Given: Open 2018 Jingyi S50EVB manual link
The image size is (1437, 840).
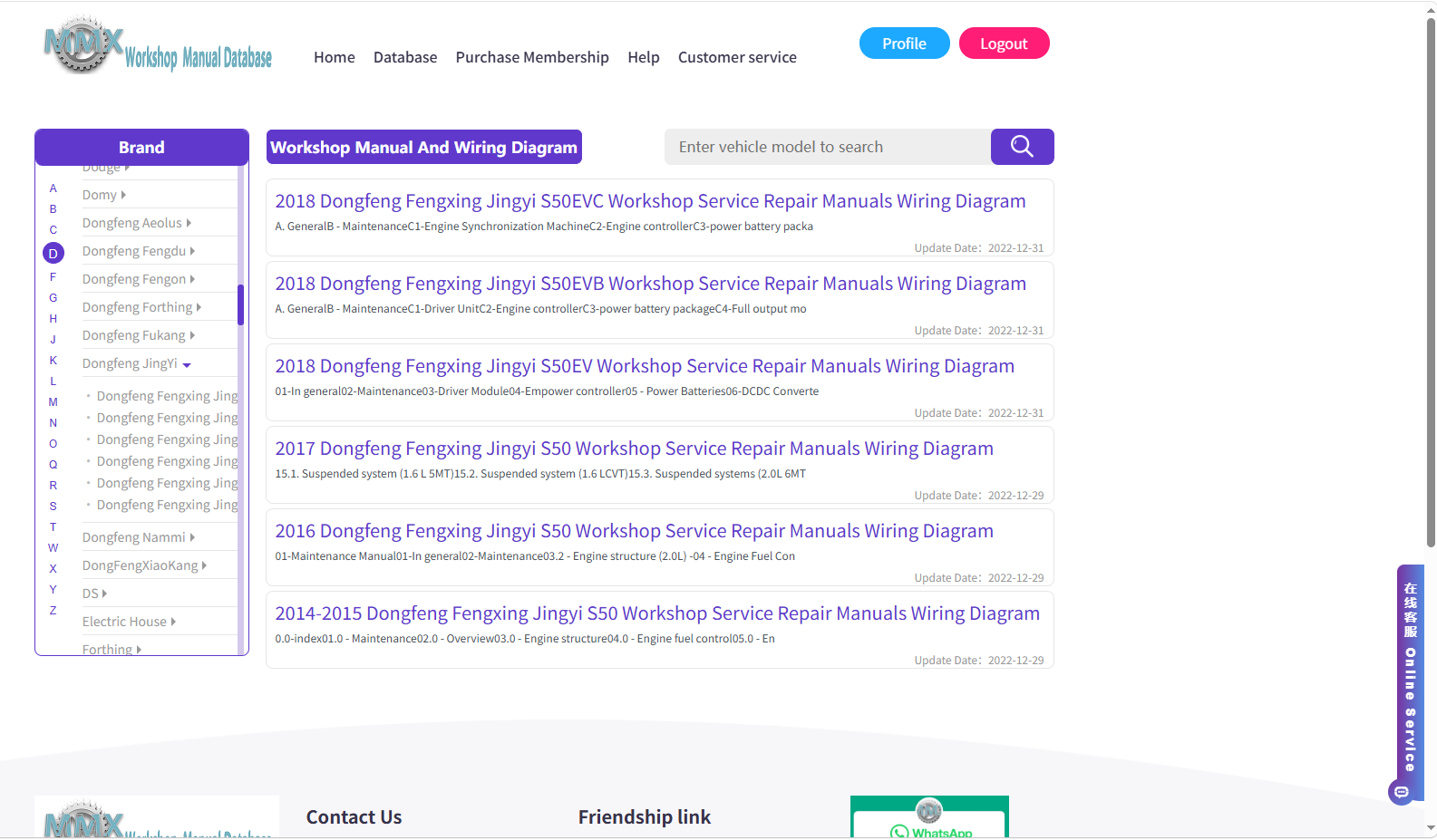Looking at the screenshot, I should (x=650, y=284).
